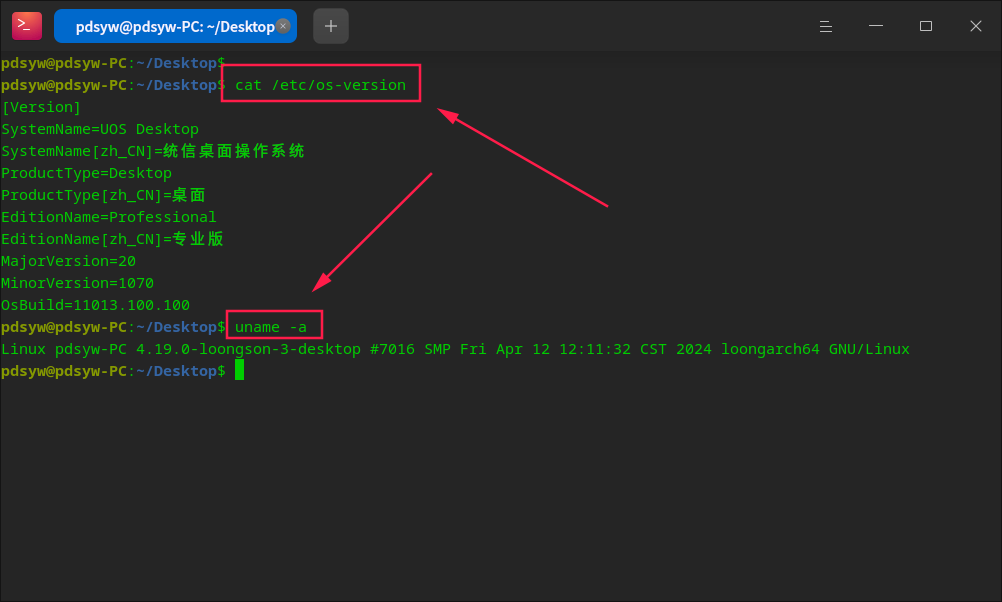Click the 'ProductType=Desktop' line
Screen dimensions: 1002x602
coord(86,173)
